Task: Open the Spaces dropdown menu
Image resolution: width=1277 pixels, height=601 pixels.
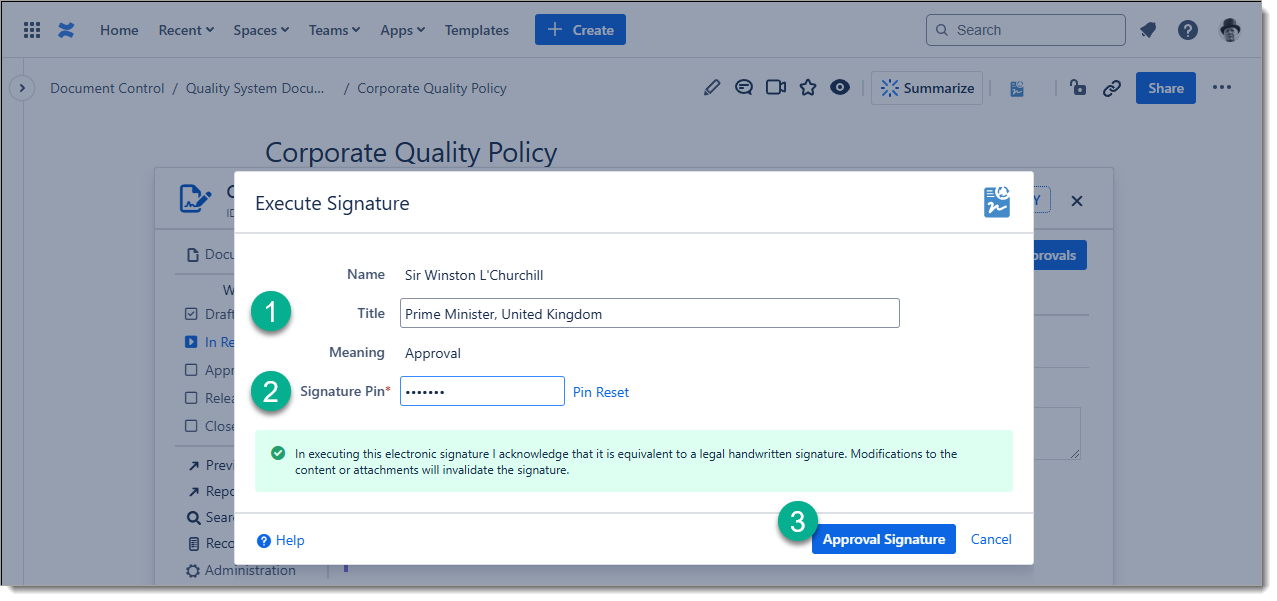Action: [261, 30]
